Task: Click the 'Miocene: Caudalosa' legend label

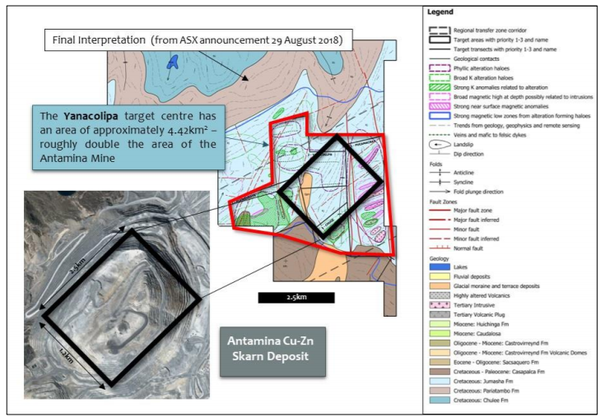Action: (x=476, y=334)
